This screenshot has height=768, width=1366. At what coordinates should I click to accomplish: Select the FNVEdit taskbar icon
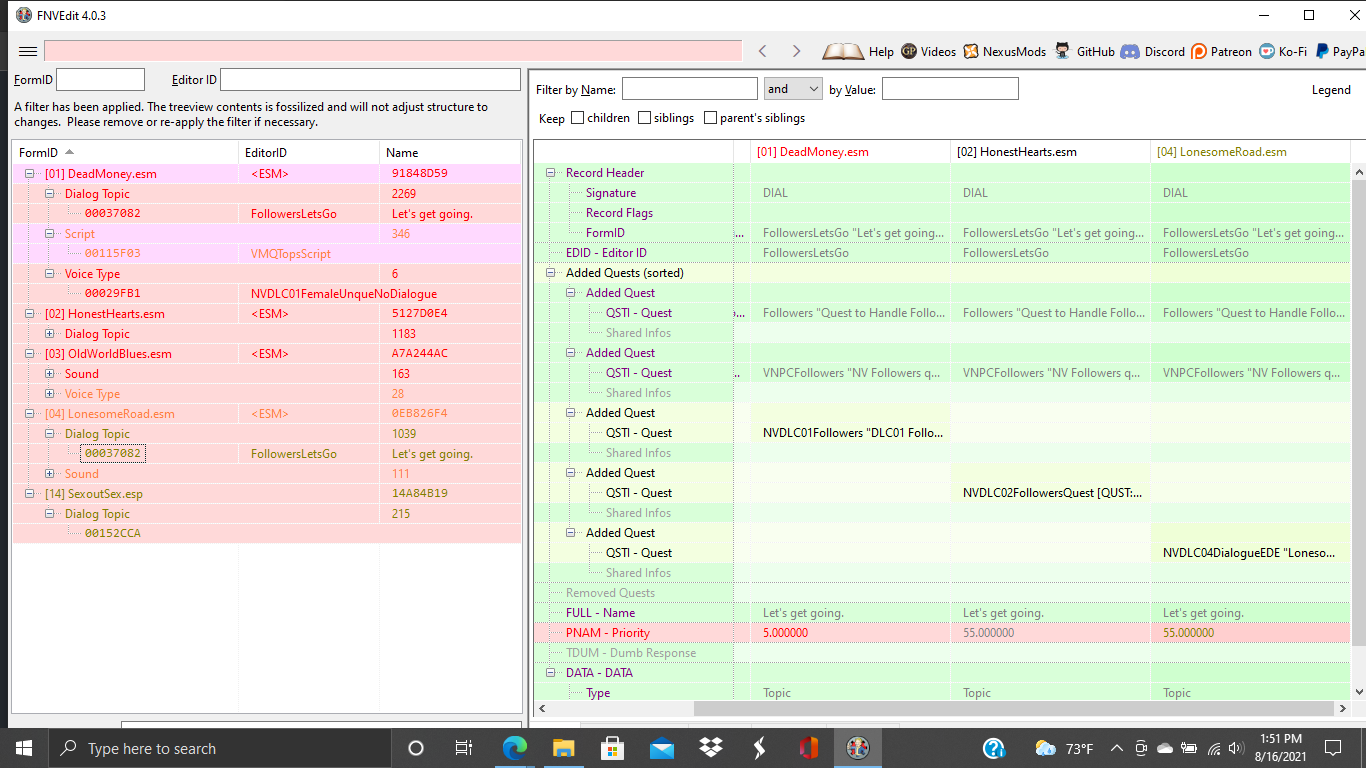858,748
